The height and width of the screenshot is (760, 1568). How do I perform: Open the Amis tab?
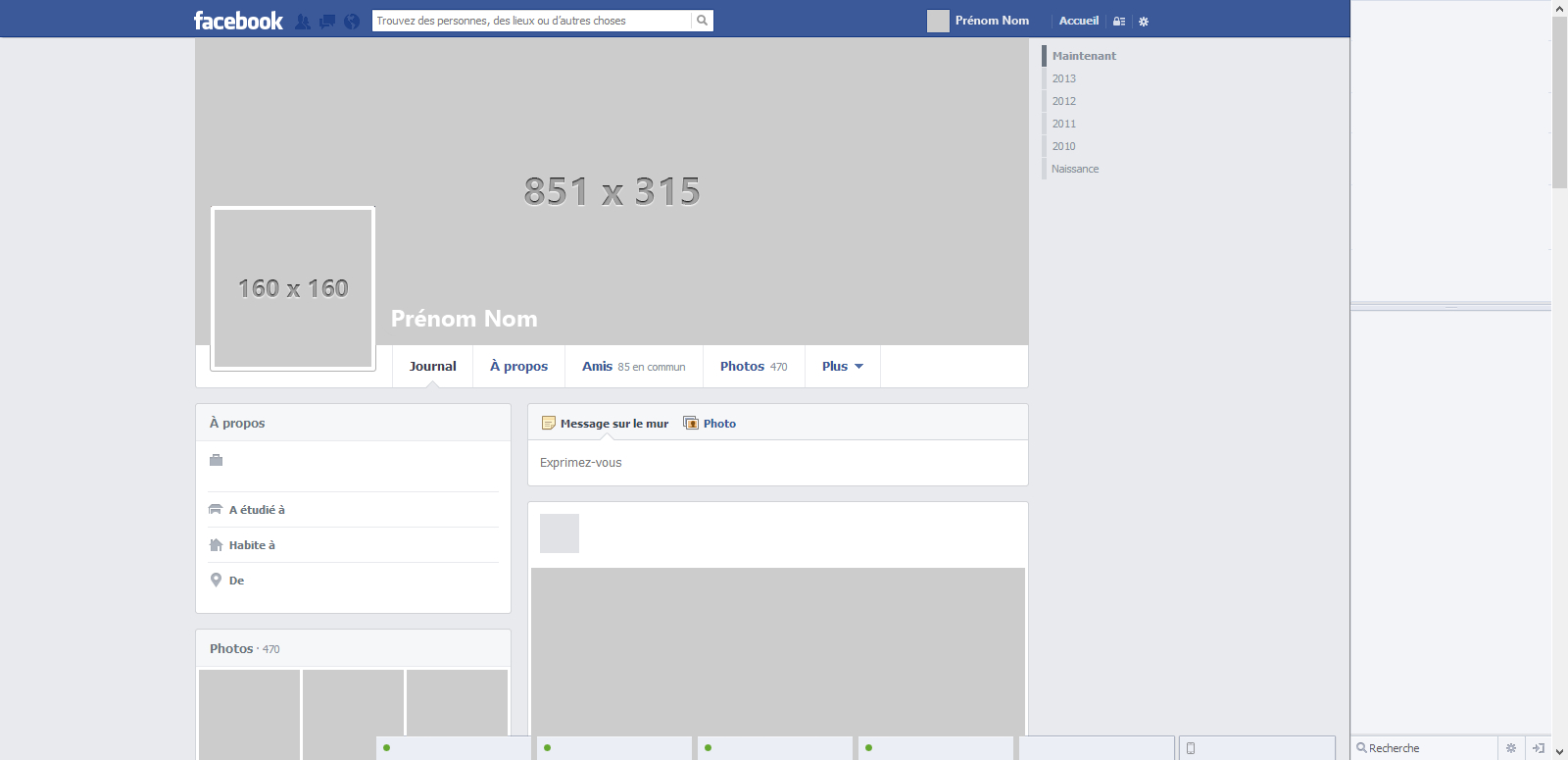click(633, 367)
